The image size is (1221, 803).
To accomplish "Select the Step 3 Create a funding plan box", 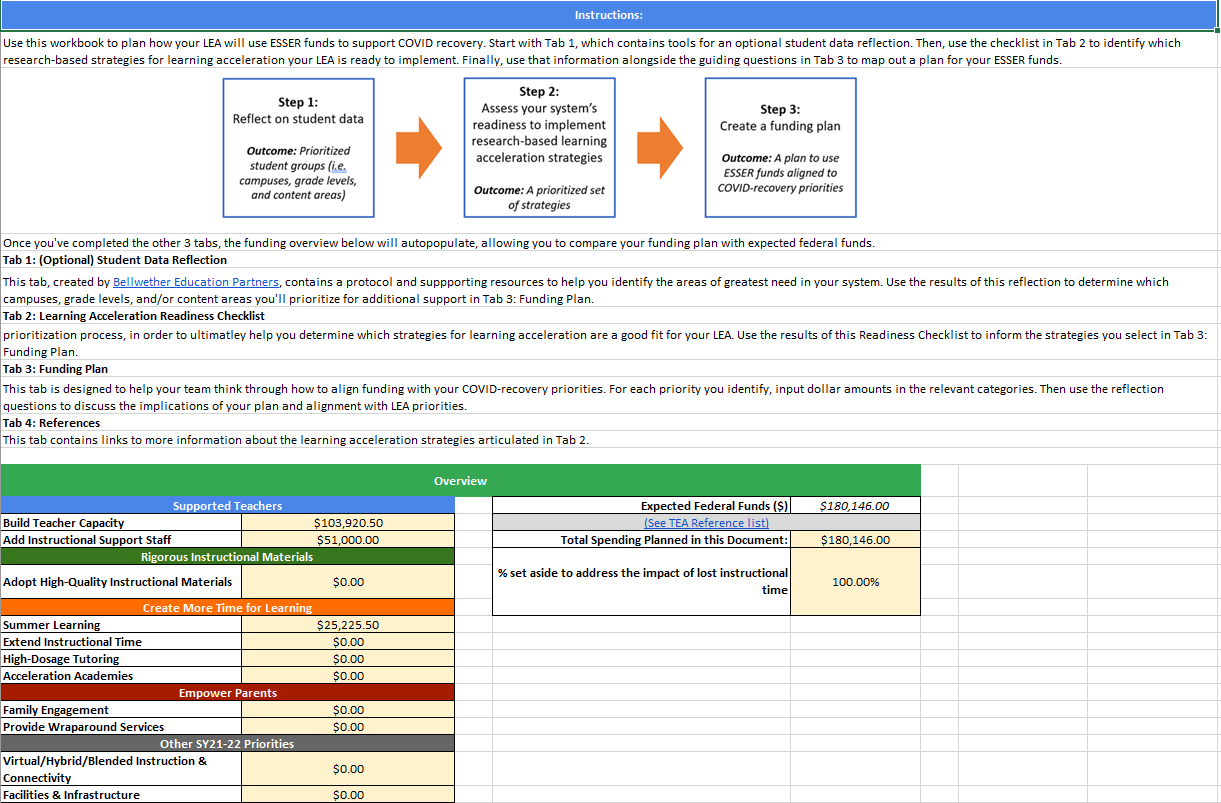I will 780,148.
